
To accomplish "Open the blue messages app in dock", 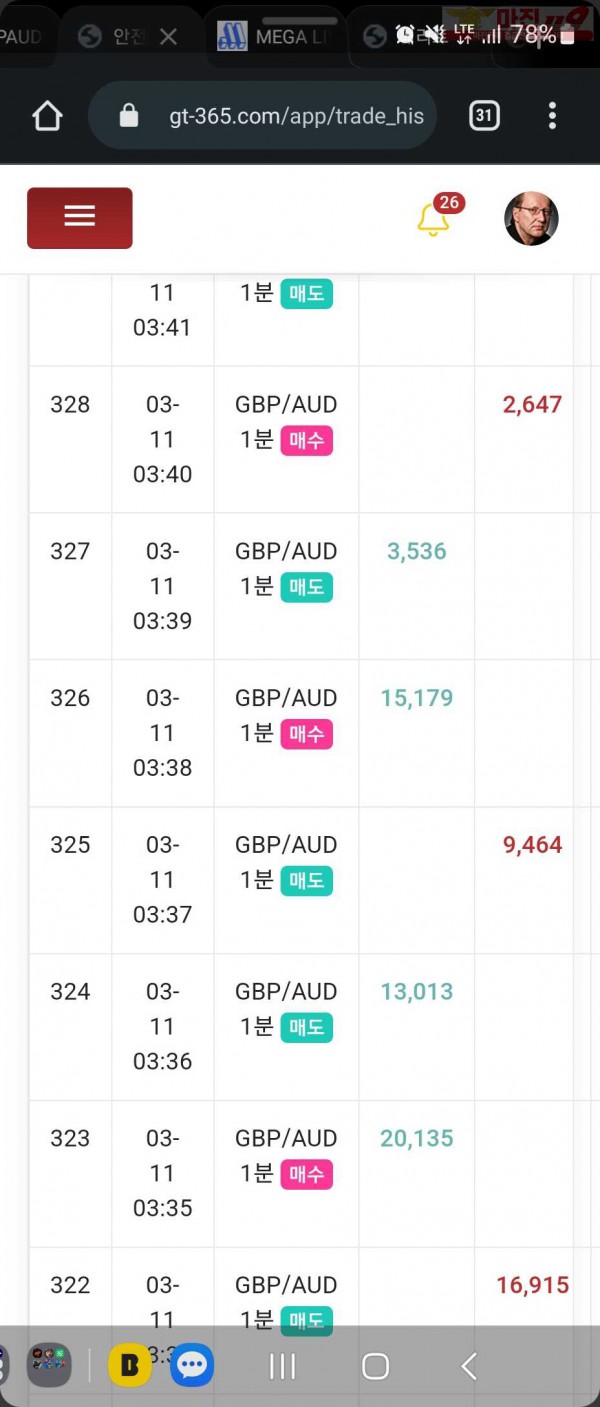I will 192,1365.
